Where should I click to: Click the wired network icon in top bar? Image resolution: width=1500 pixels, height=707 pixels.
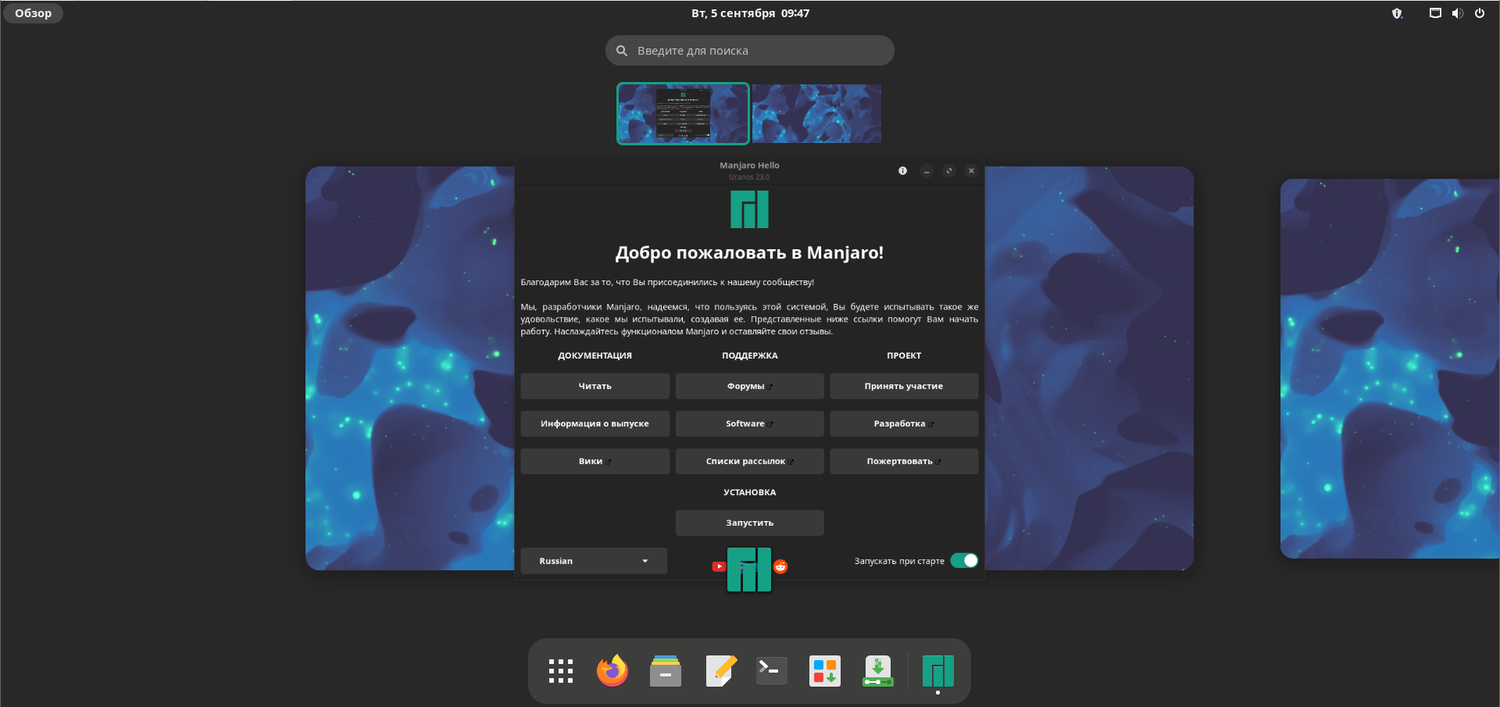1435,13
